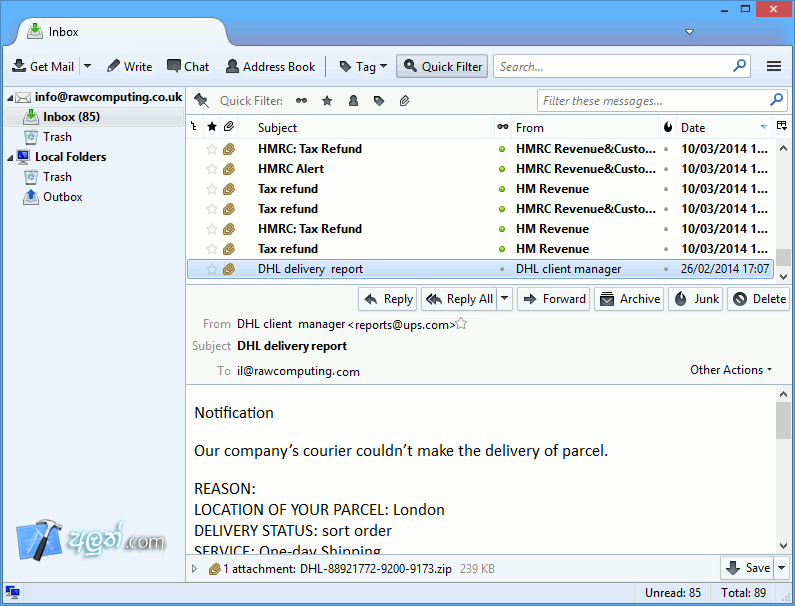Select DHL delivery report in message list

481,269
